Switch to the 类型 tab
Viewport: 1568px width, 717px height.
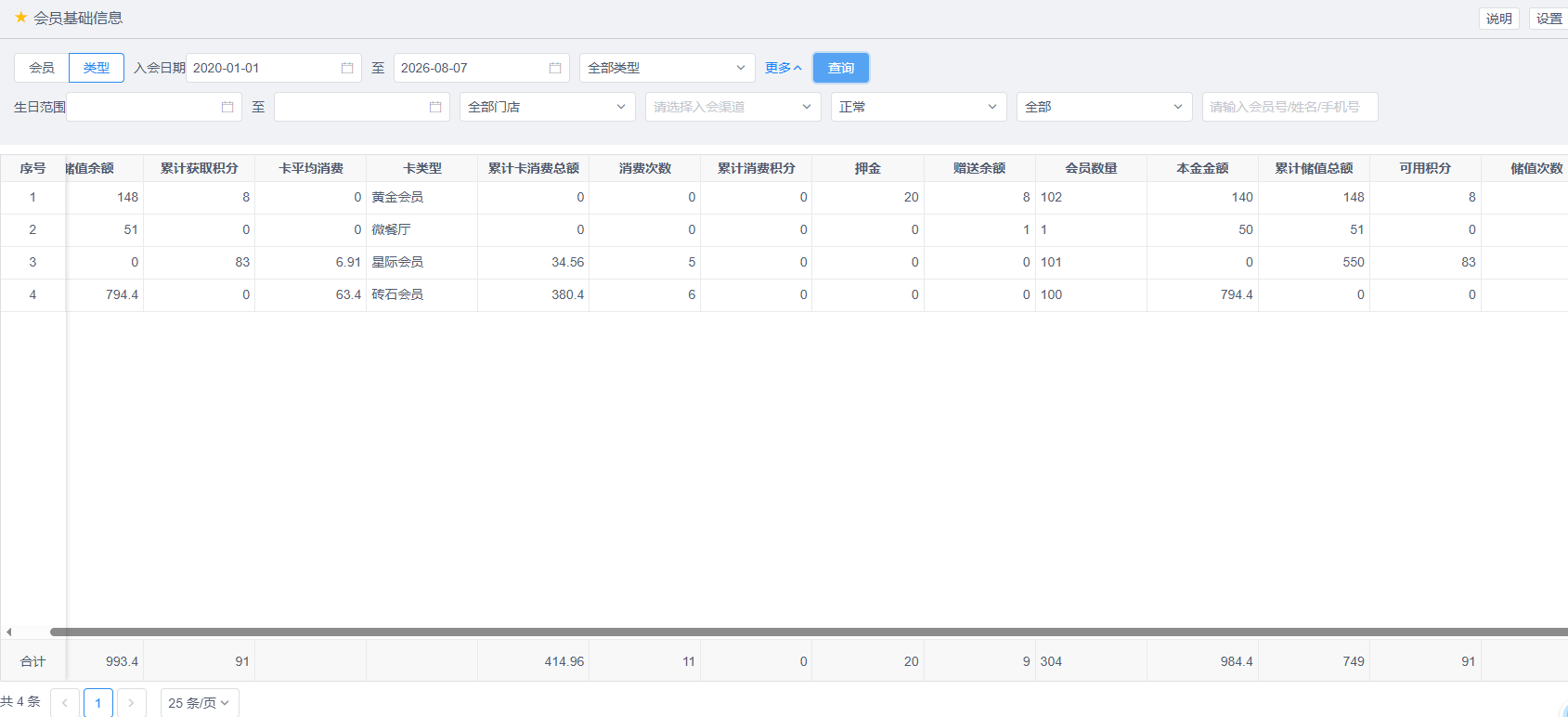(x=97, y=68)
